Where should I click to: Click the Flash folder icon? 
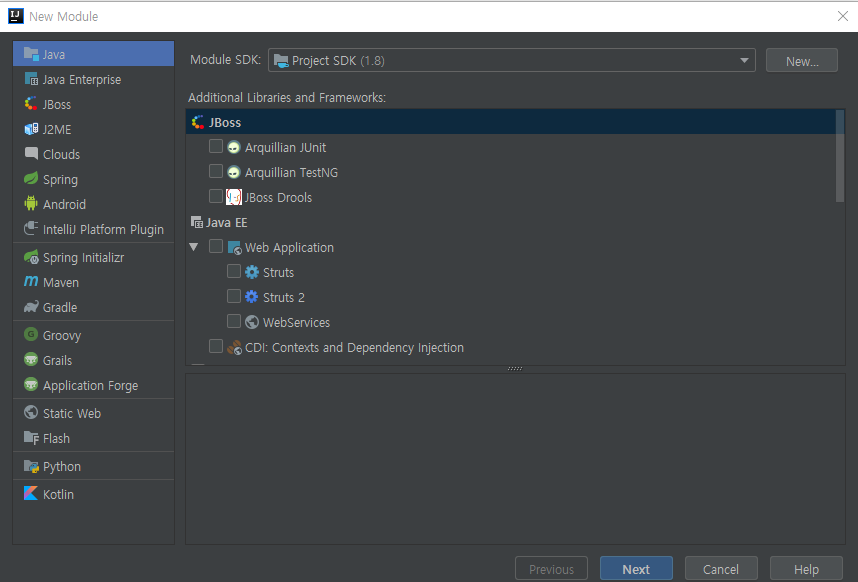click(x=31, y=438)
